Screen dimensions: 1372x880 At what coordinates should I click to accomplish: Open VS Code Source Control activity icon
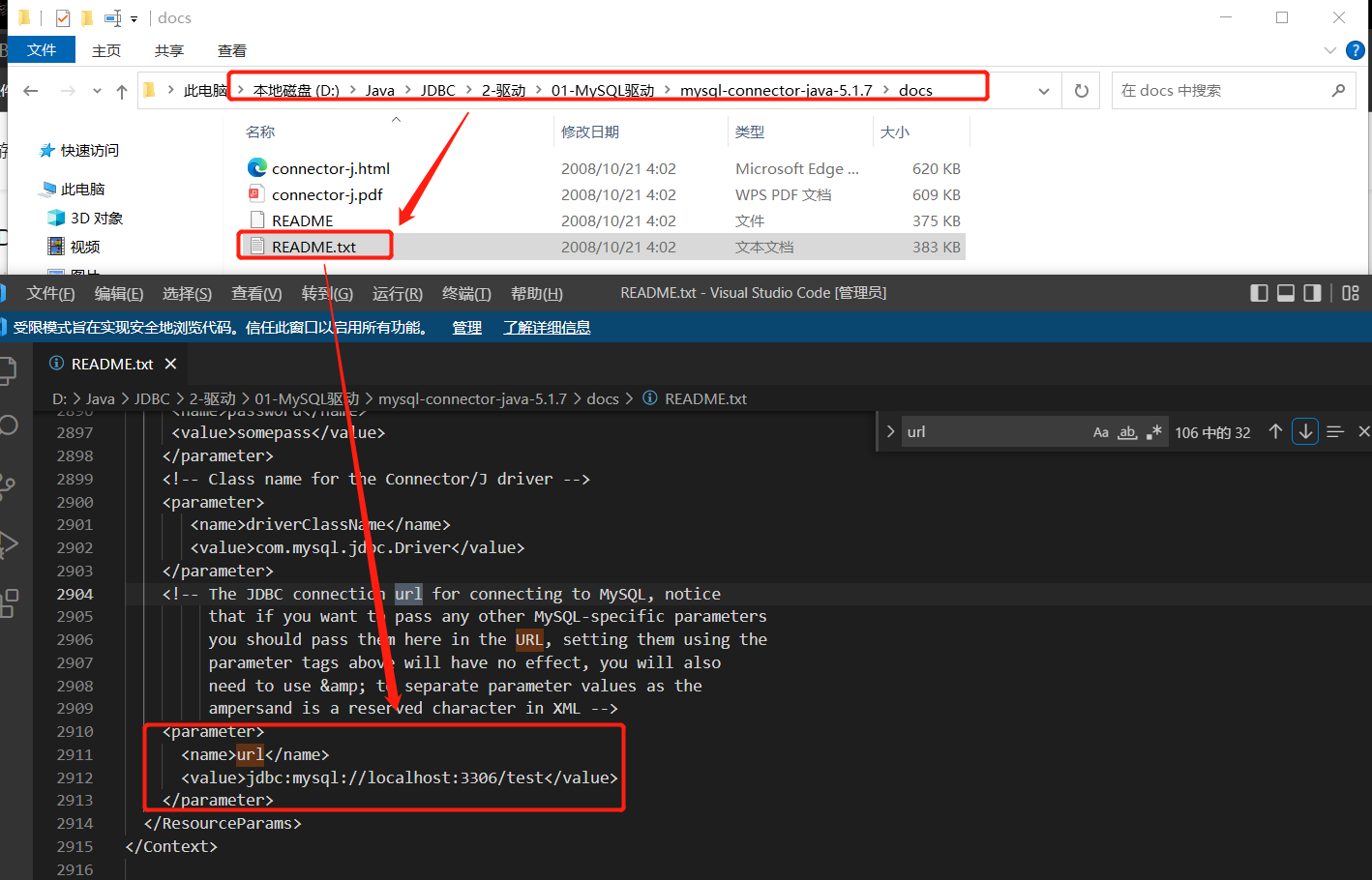pos(9,484)
